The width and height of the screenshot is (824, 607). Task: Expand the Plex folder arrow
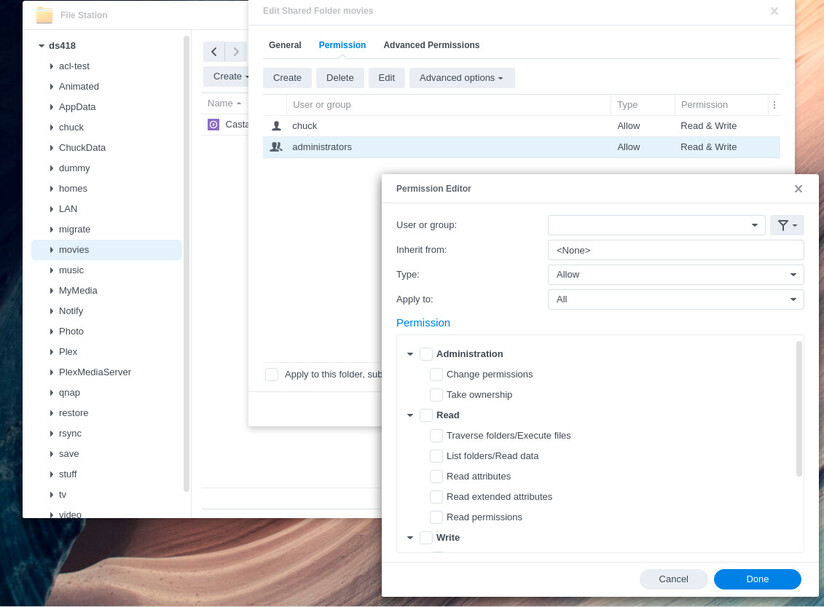[52, 352]
